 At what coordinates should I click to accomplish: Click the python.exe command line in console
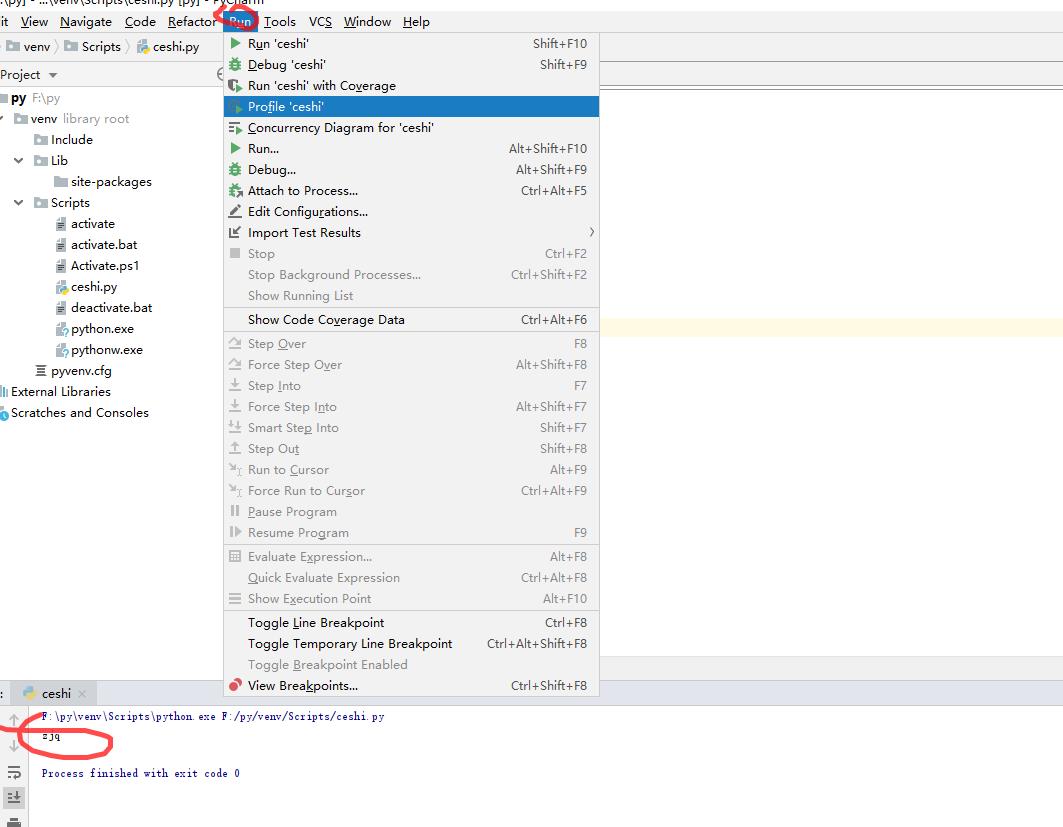pyautogui.click(x=213, y=717)
